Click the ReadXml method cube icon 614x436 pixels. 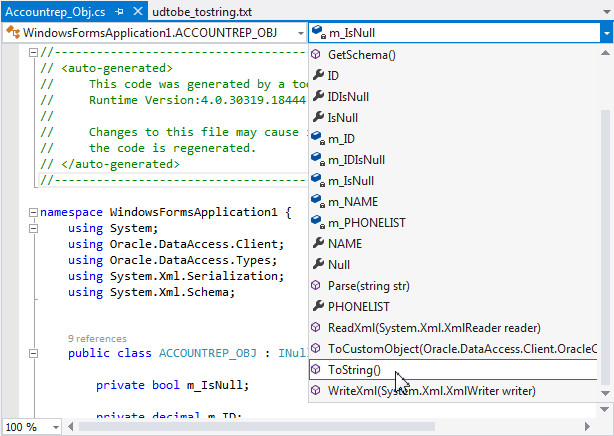coord(316,327)
